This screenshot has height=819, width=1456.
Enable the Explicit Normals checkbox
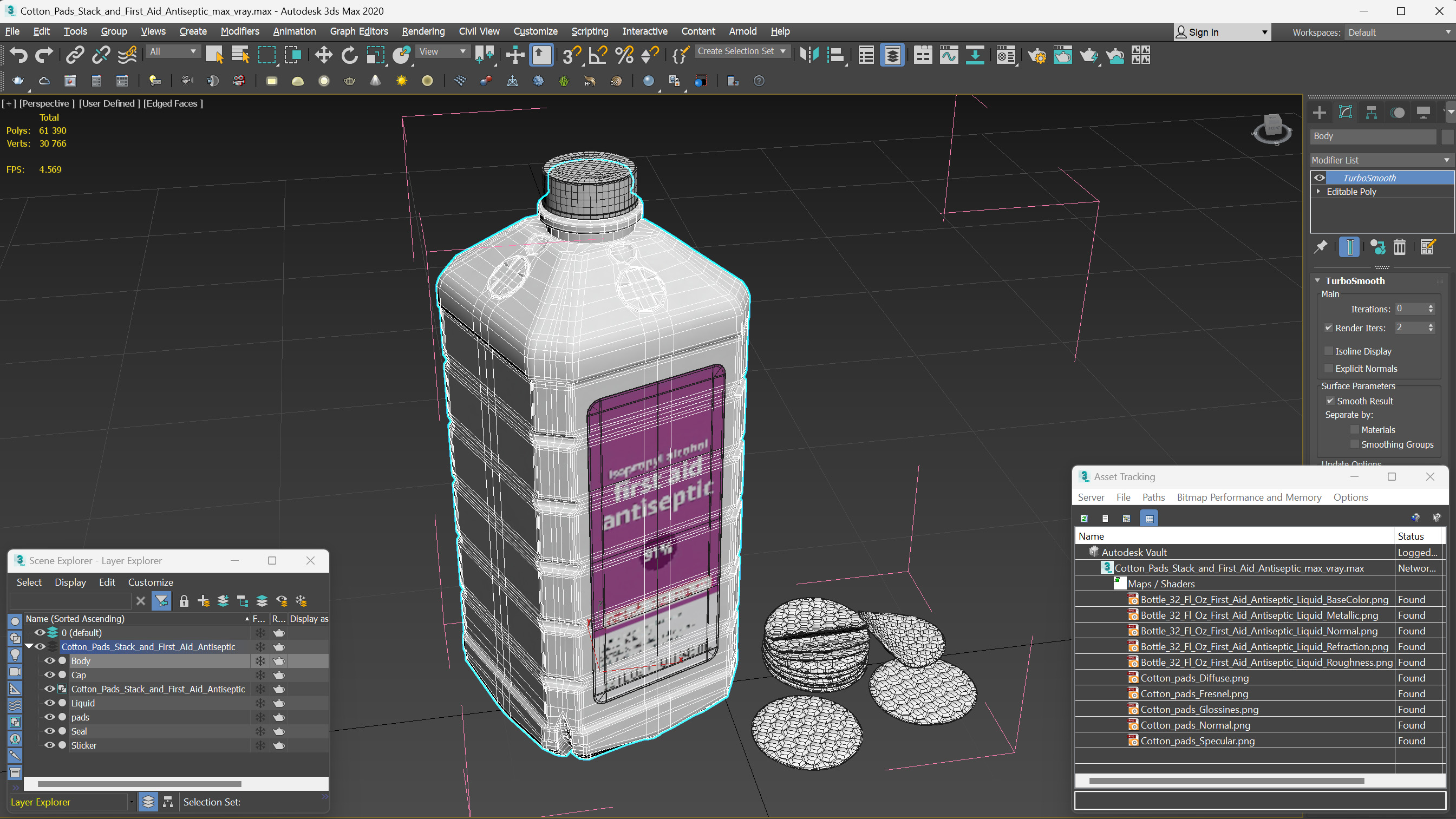click(x=1329, y=369)
